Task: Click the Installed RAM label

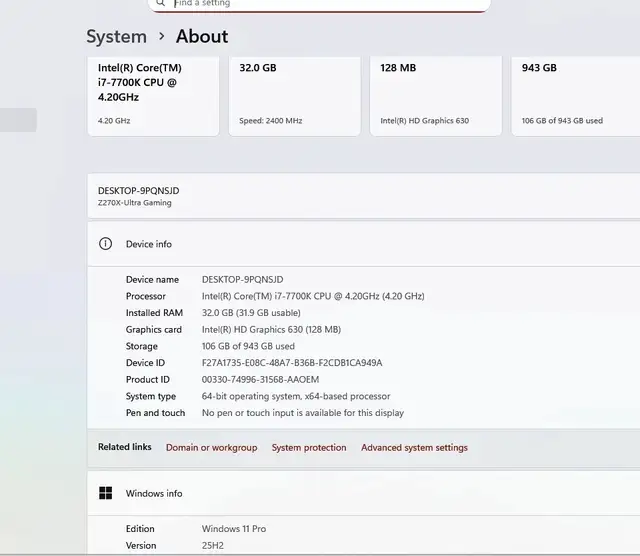Action: click(154, 313)
